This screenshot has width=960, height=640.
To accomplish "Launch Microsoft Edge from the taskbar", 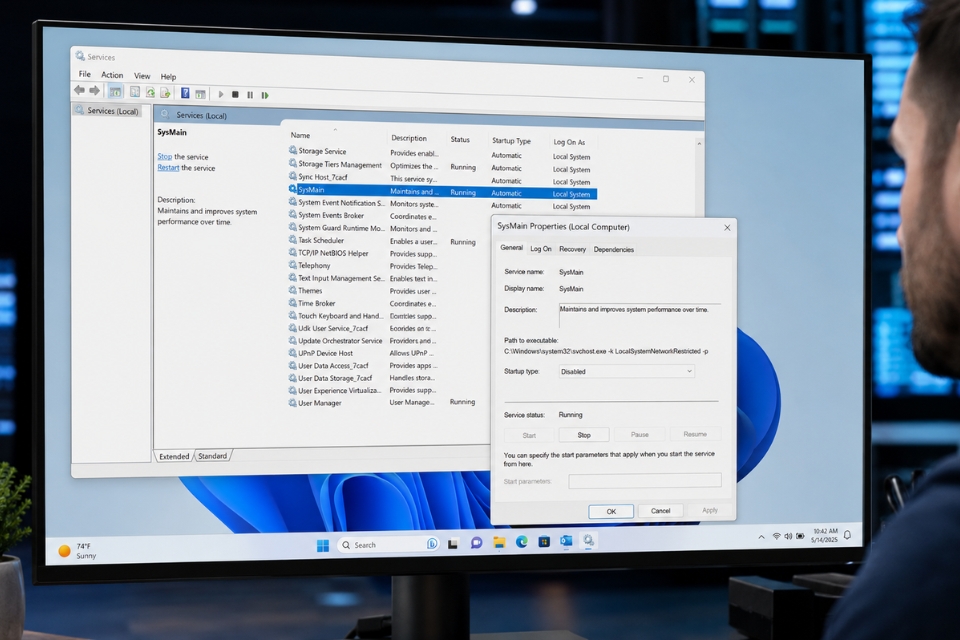I will pyautogui.click(x=522, y=542).
